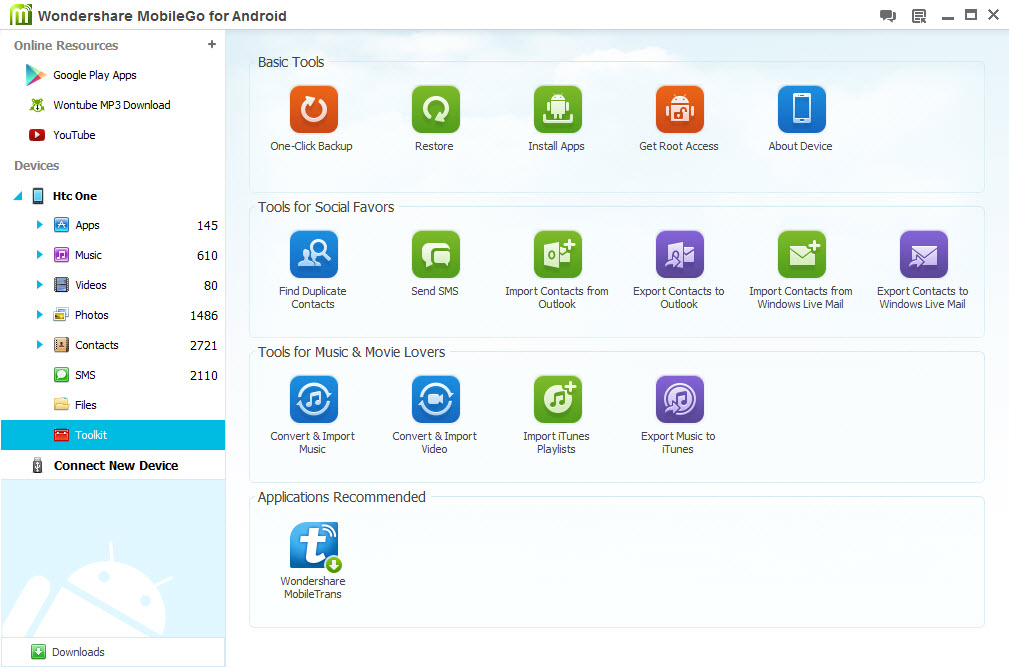Image resolution: width=1009 pixels, height=668 pixels.
Task: Open Import iTunes Playlists tool
Action: [557, 399]
